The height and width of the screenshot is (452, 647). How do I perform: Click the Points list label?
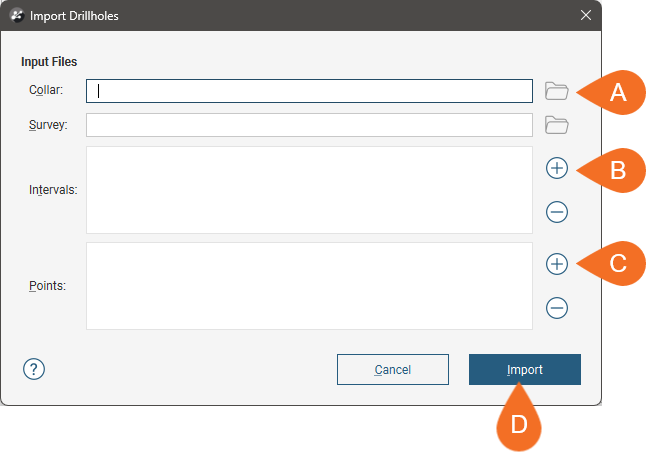[x=48, y=286]
